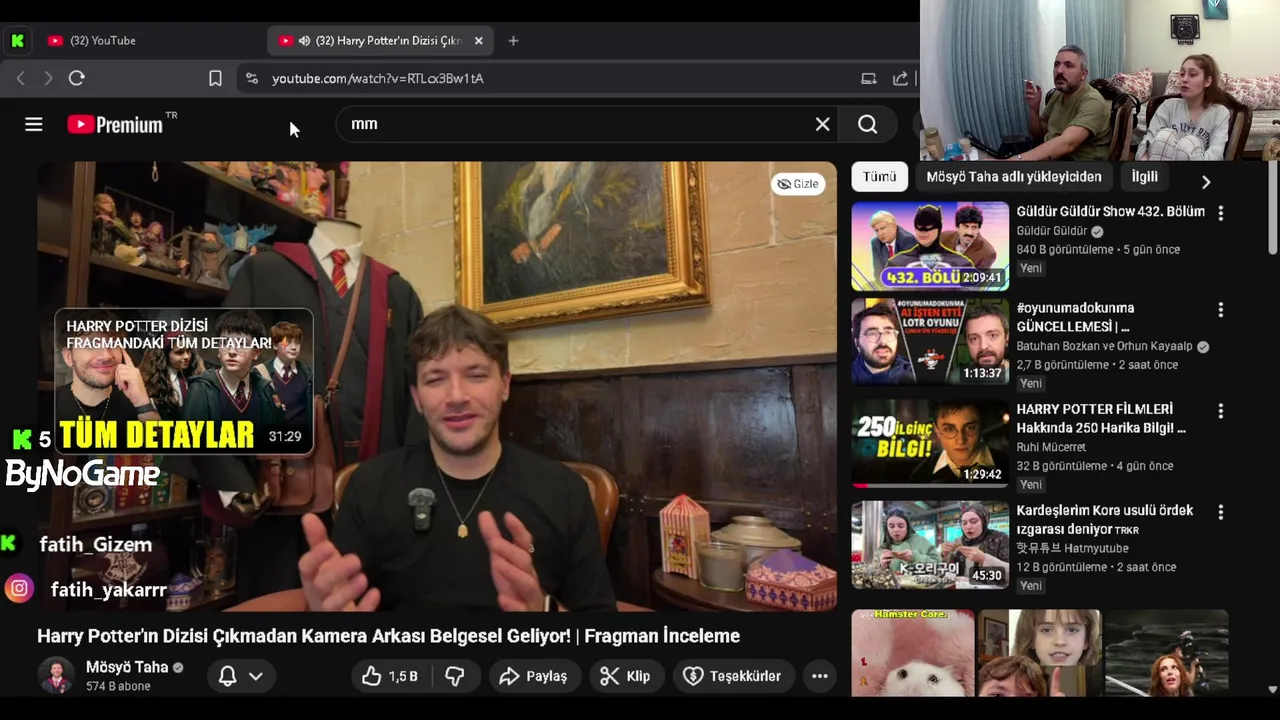Click the 574 B abone subscriber count
This screenshot has width=1280, height=720.
pos(118,687)
